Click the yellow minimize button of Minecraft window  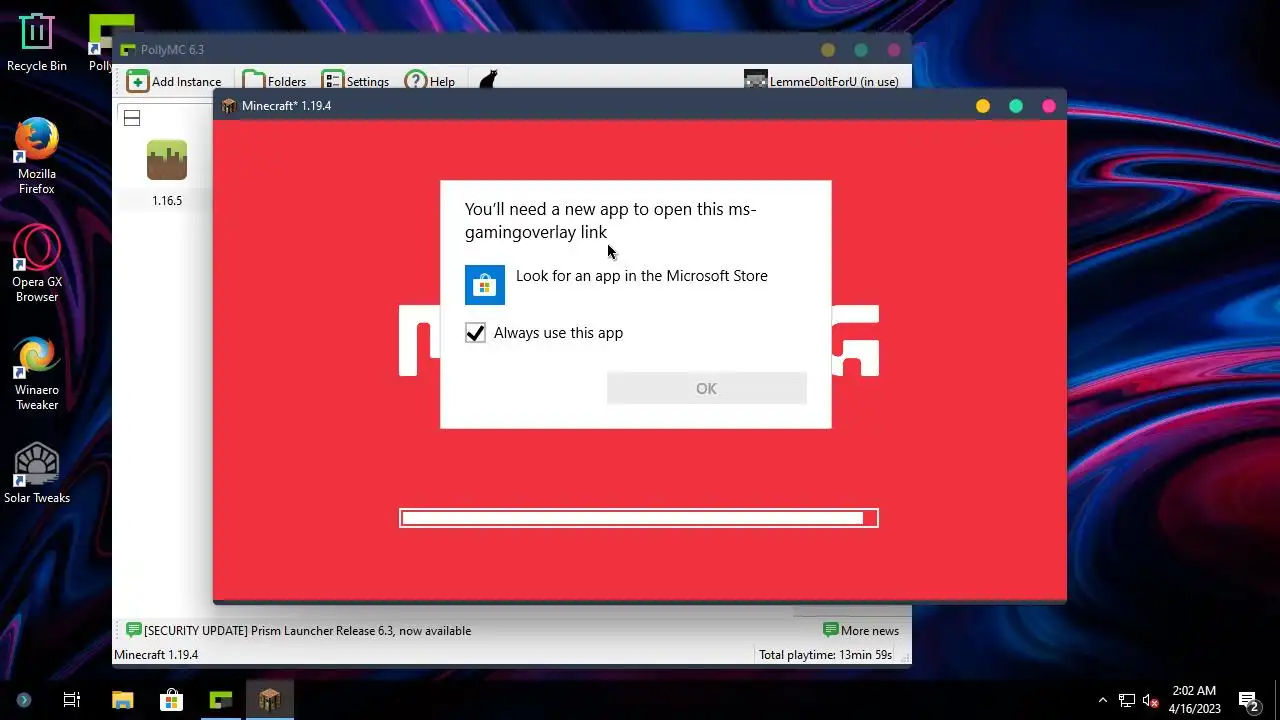[983, 106]
